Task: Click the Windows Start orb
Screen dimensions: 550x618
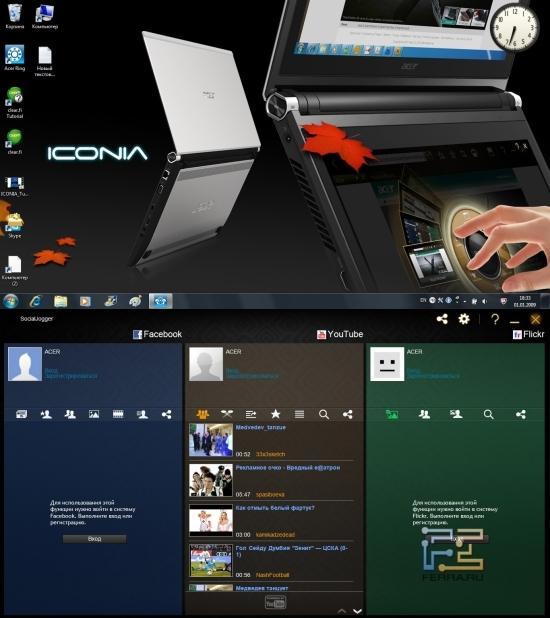Action: click(11, 301)
